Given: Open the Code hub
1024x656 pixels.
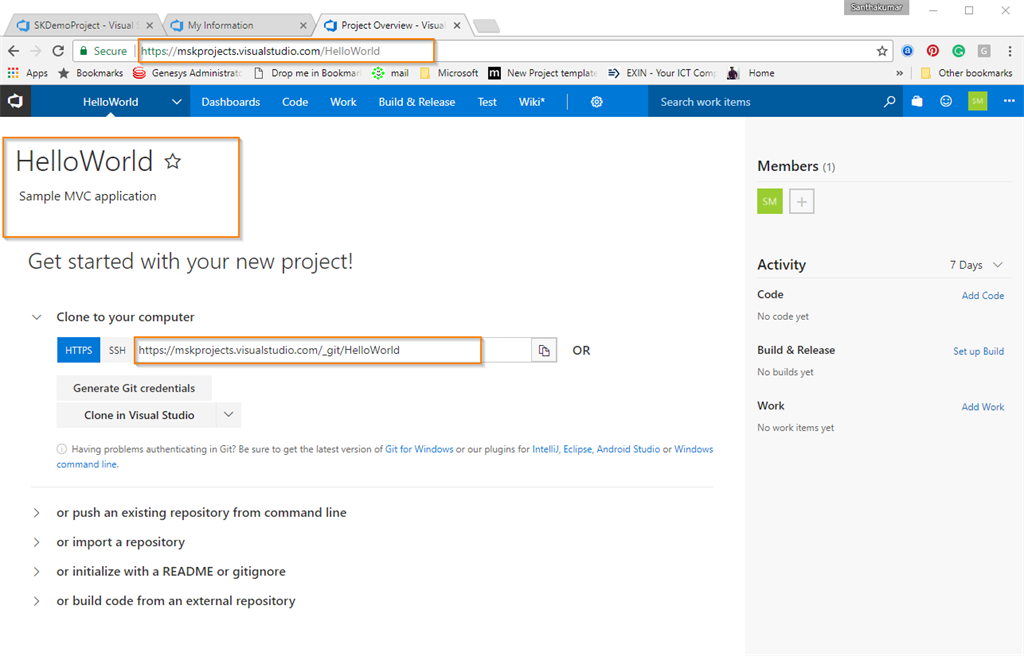Looking at the screenshot, I should pos(295,102).
